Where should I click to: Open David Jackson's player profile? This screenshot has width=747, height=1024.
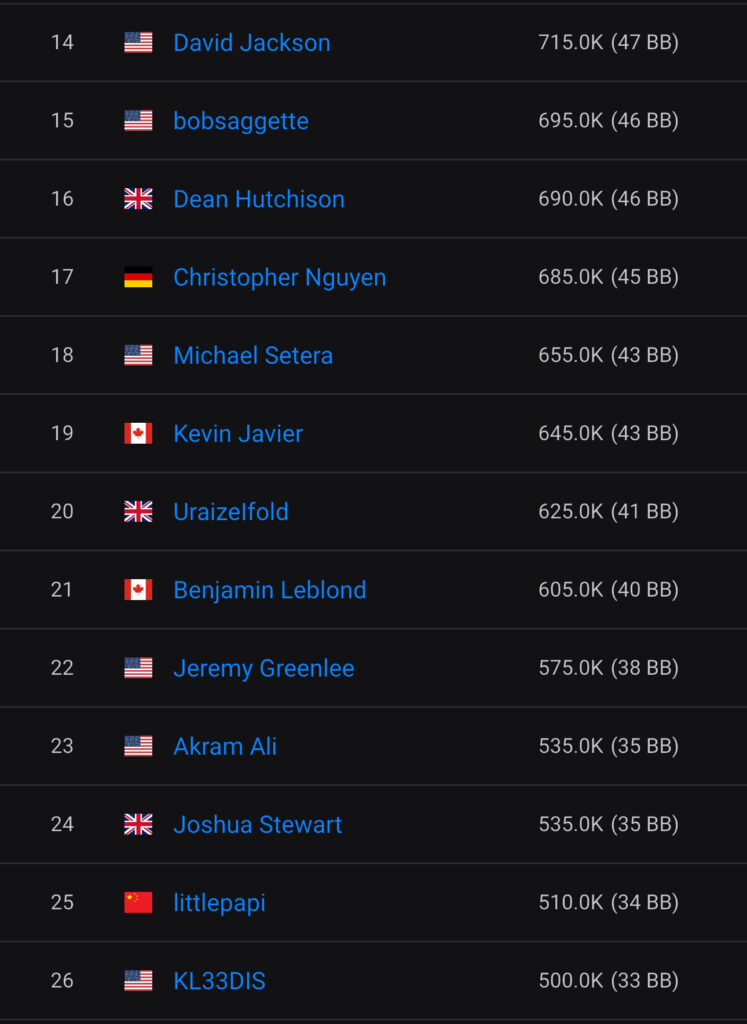point(251,42)
